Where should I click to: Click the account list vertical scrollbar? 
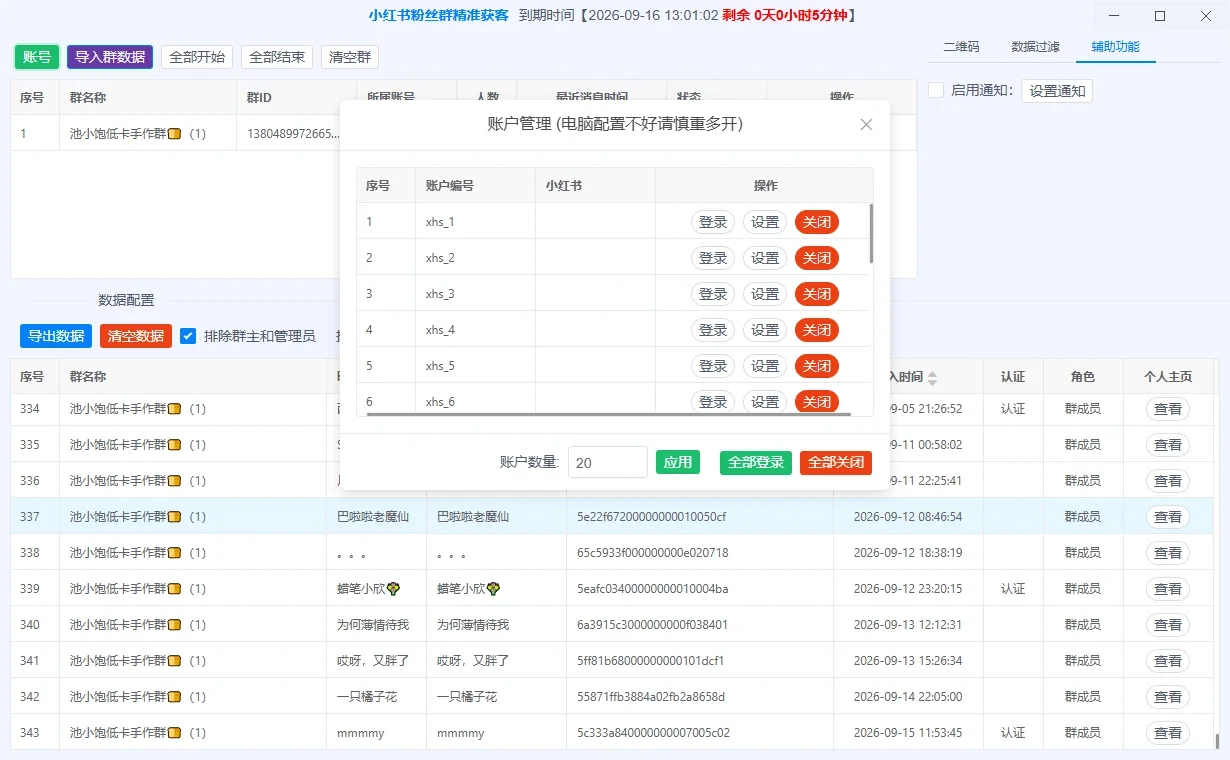pos(871,233)
